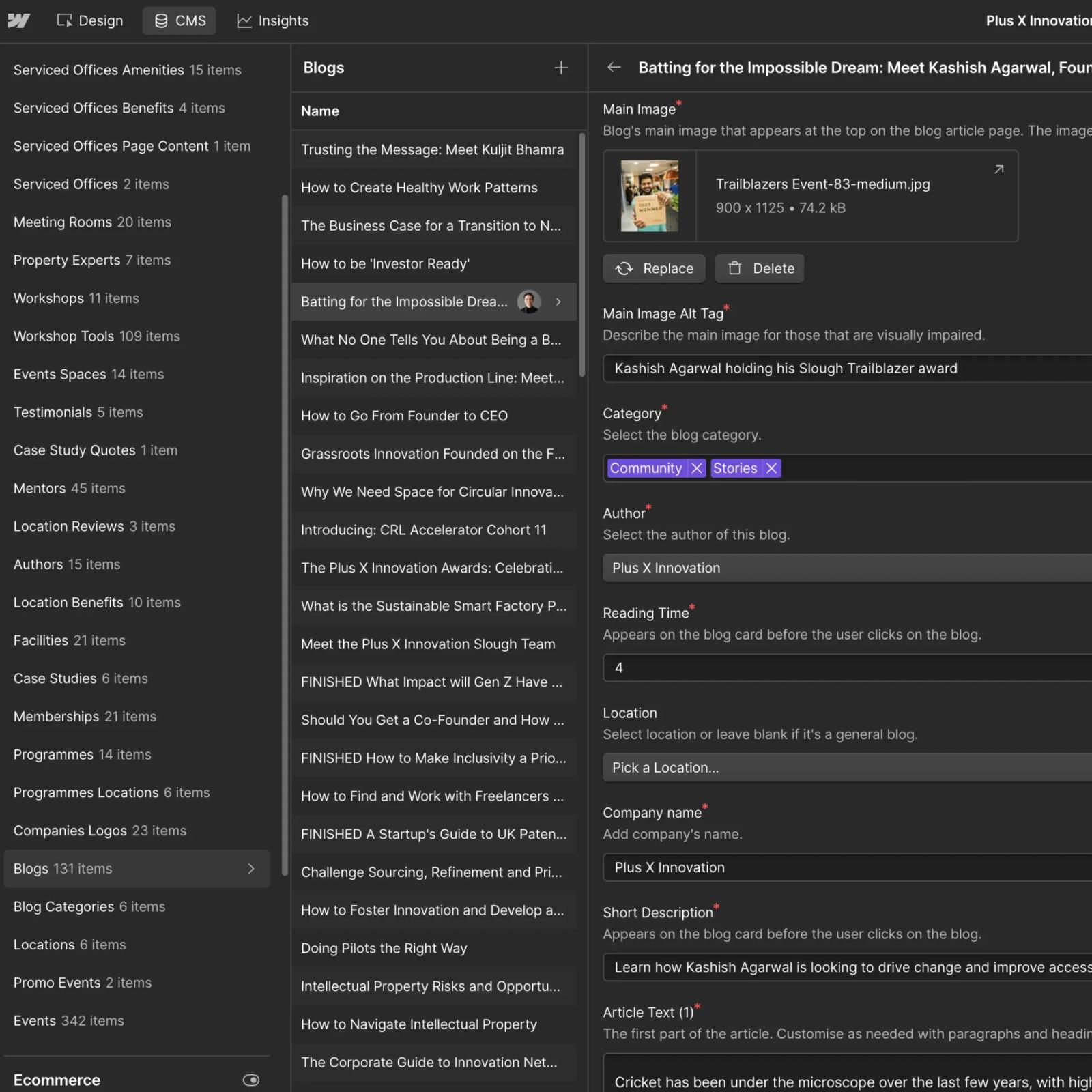Open main image in new tab arrow icon
Screen dimensions: 1092x1092
point(999,169)
